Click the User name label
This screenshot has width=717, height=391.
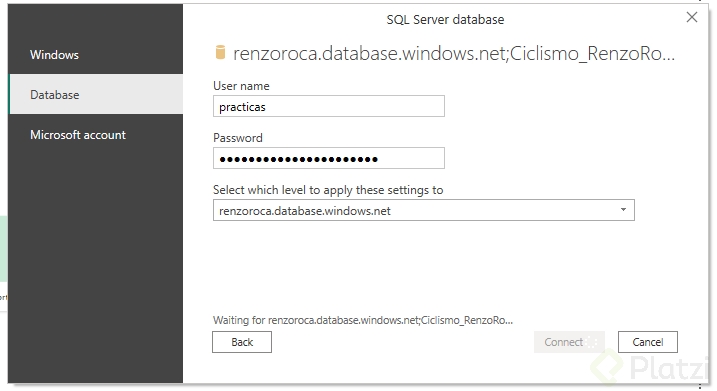coord(241,86)
